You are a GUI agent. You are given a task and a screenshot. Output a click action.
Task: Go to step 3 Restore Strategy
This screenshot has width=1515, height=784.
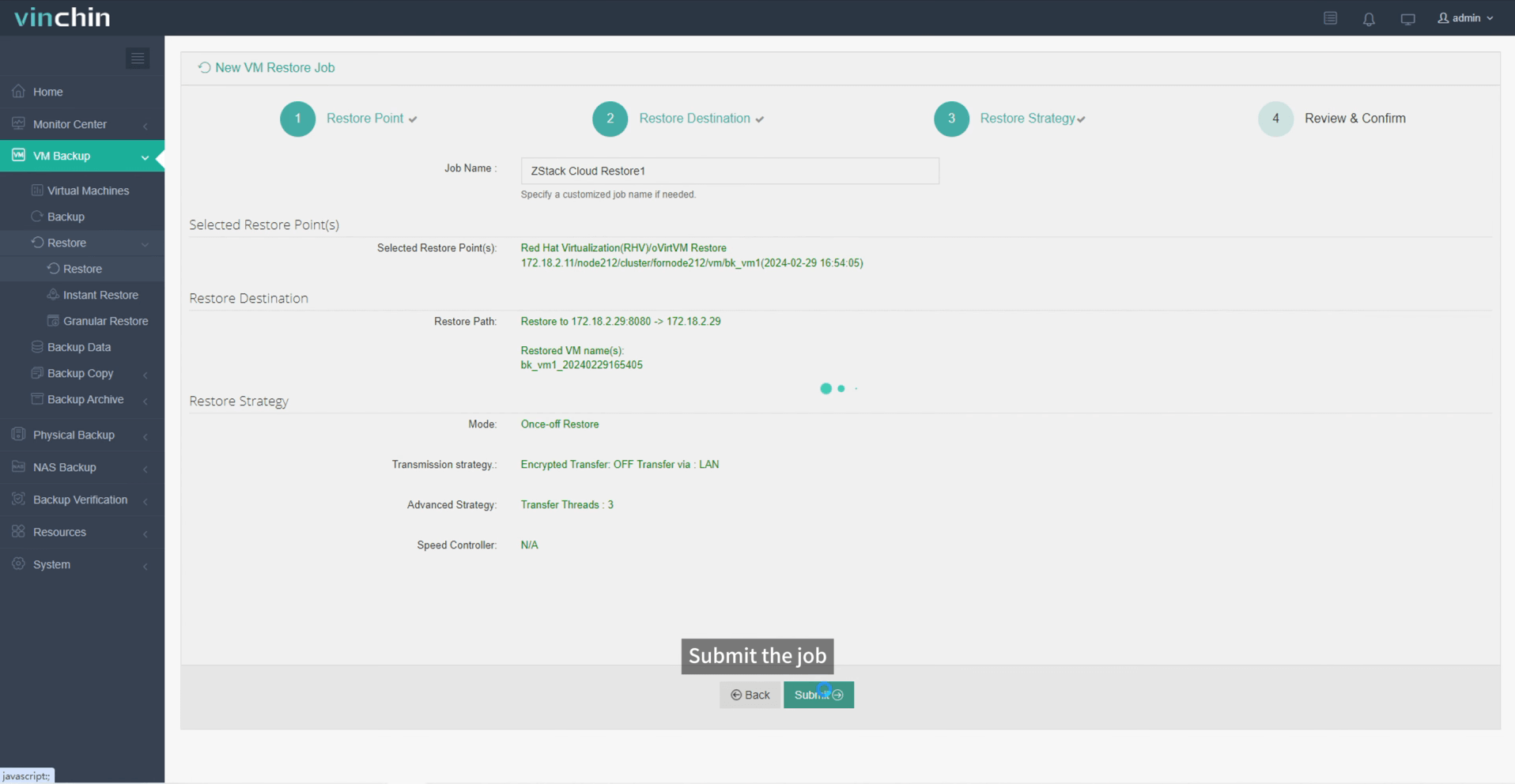[1010, 119]
